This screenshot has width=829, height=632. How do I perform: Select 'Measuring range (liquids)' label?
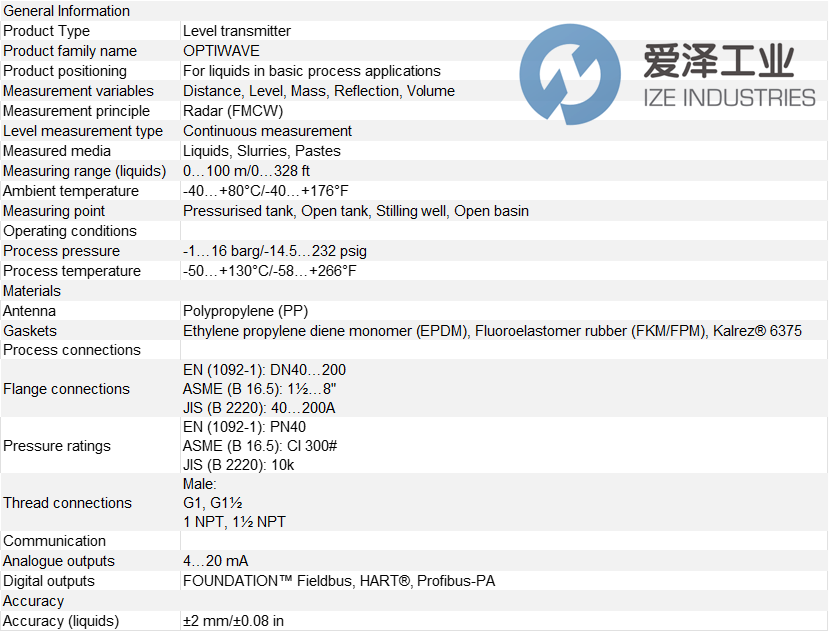tap(85, 171)
